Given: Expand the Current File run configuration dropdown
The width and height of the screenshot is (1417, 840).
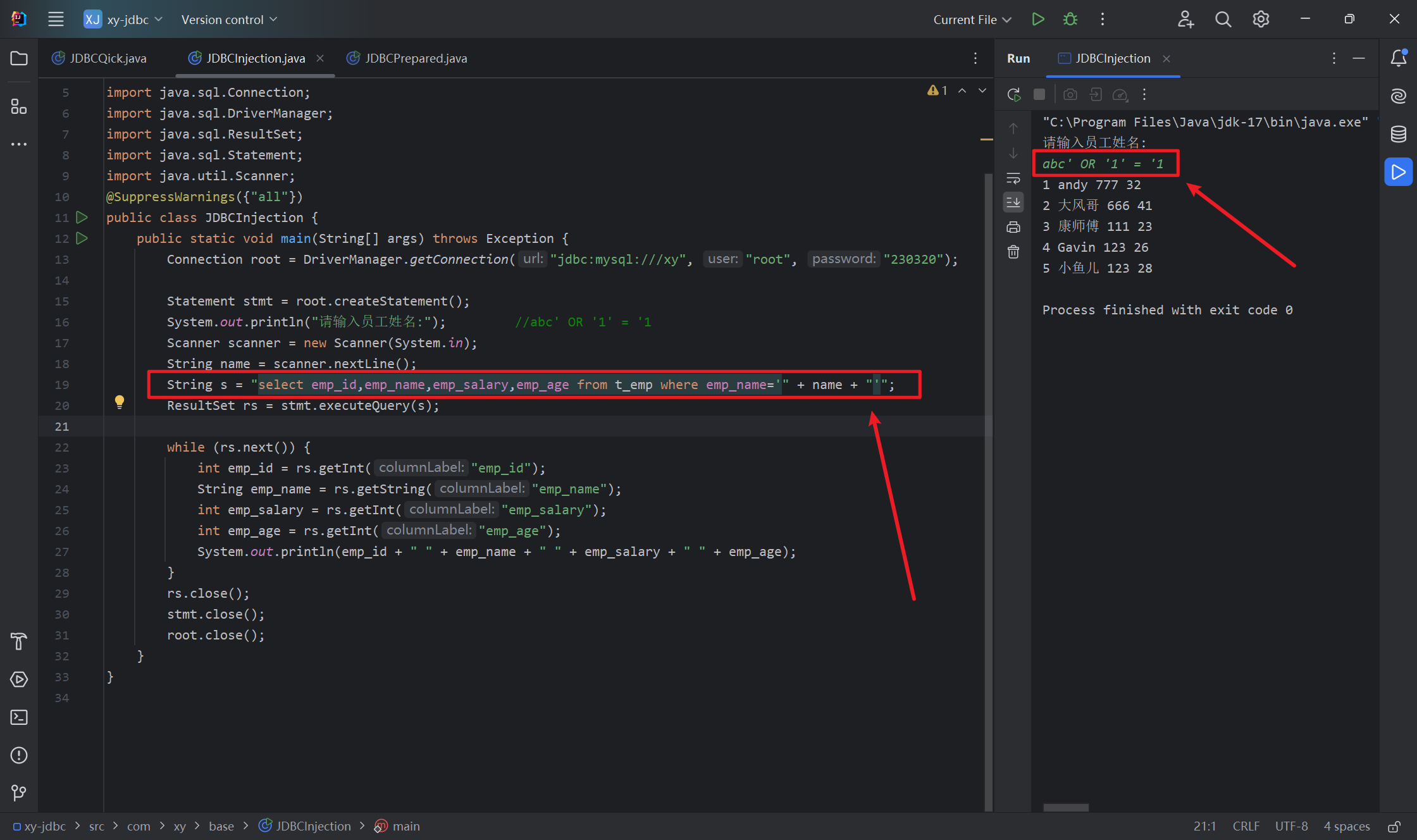Looking at the screenshot, I should coord(972,20).
